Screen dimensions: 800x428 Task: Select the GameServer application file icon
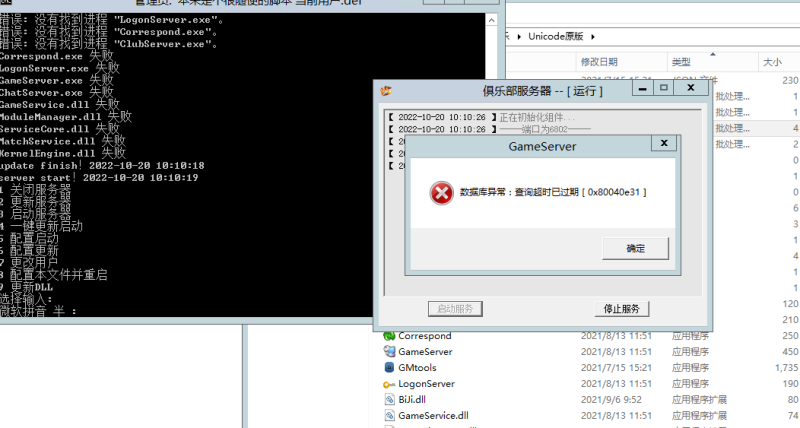point(389,351)
